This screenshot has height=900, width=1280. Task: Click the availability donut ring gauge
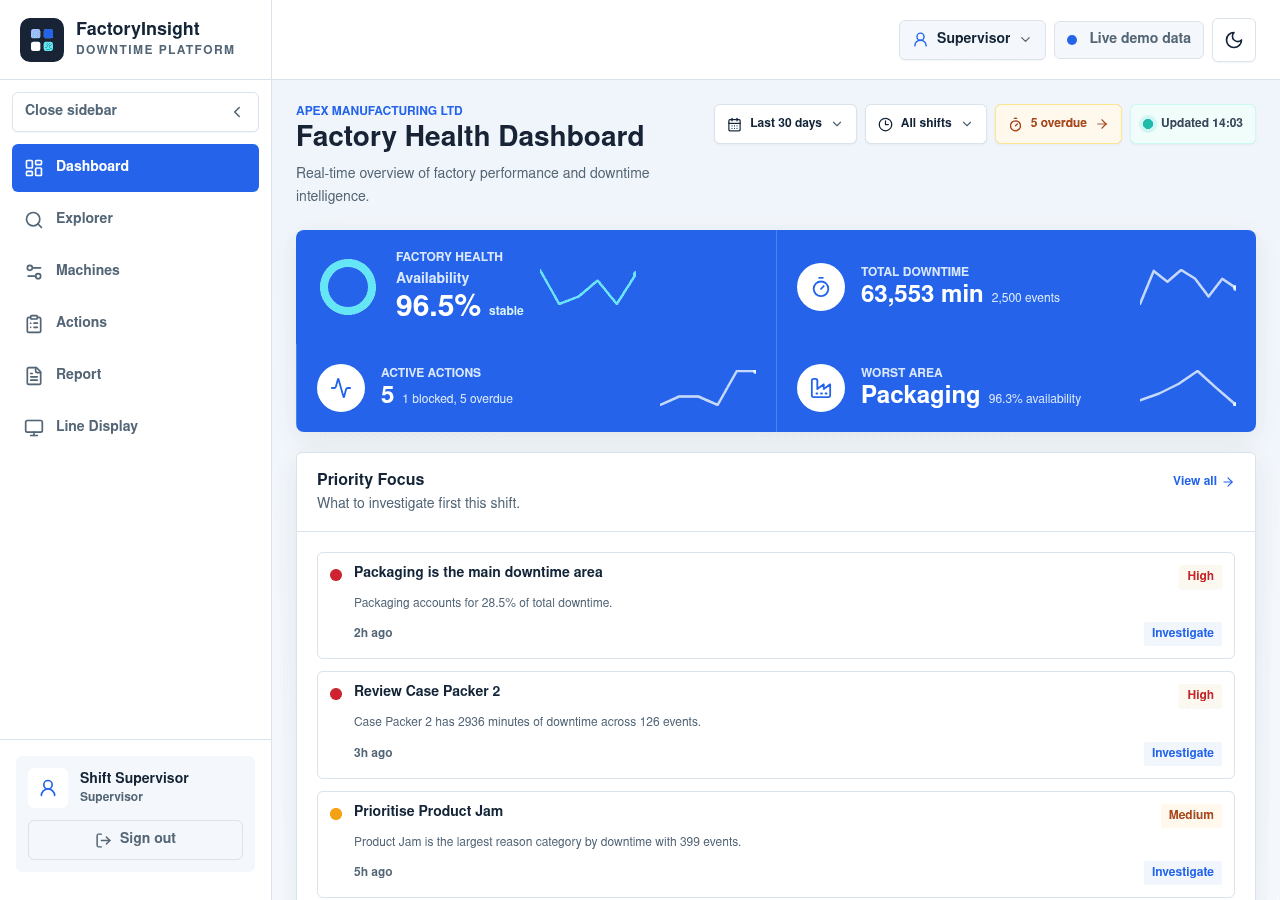click(348, 287)
